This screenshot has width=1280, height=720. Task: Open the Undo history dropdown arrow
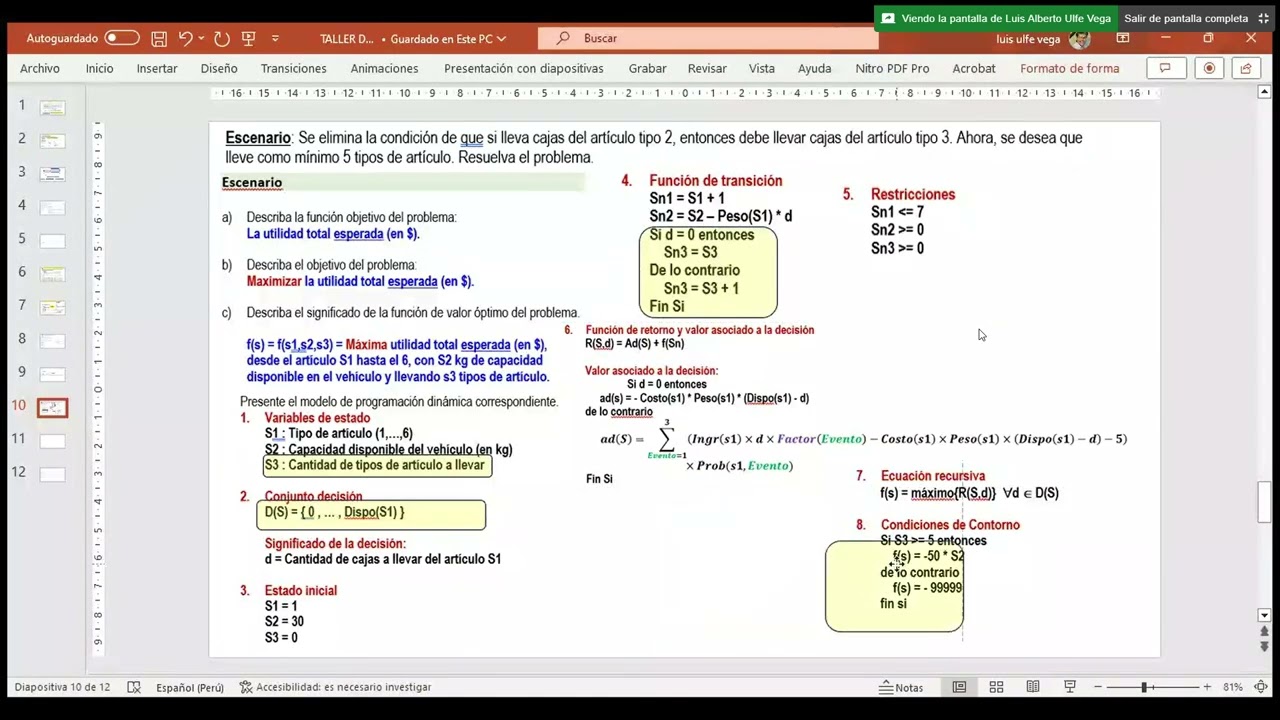[201, 39]
